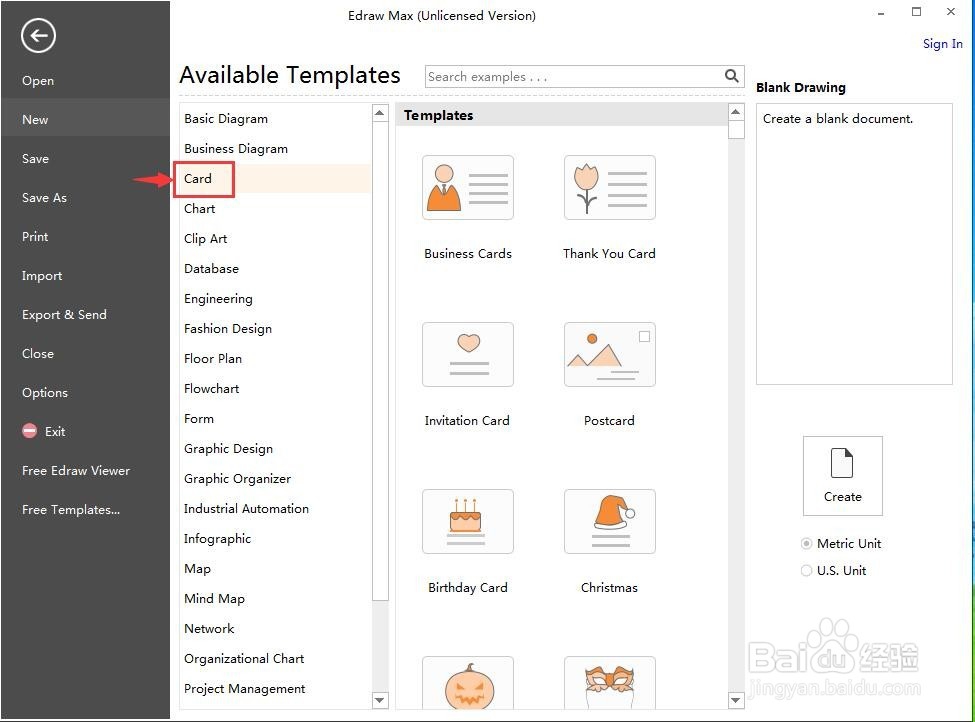The image size is (975, 722).
Task: Select the Card category
Action: (x=198, y=178)
